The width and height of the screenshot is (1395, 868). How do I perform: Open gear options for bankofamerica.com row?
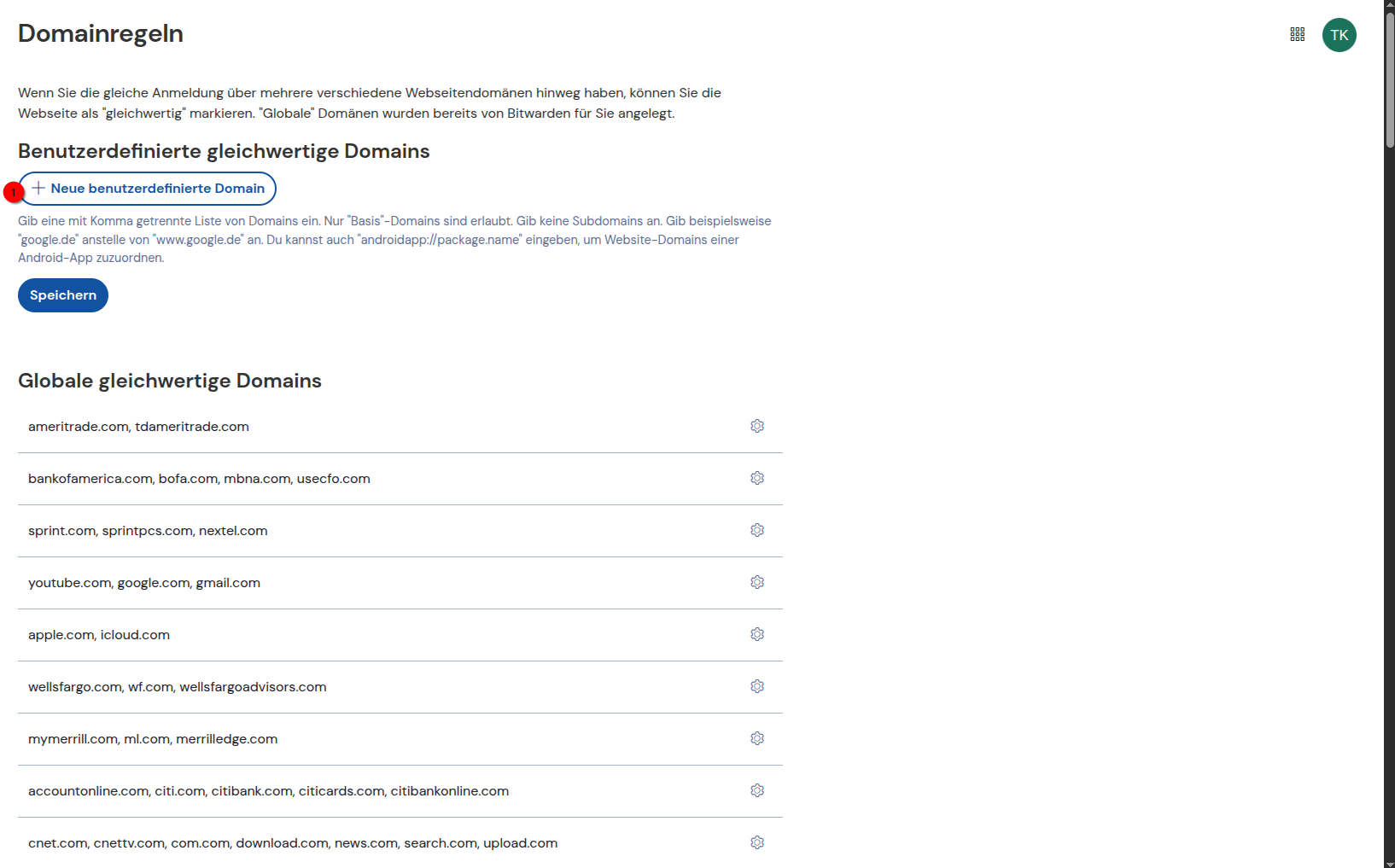(757, 478)
